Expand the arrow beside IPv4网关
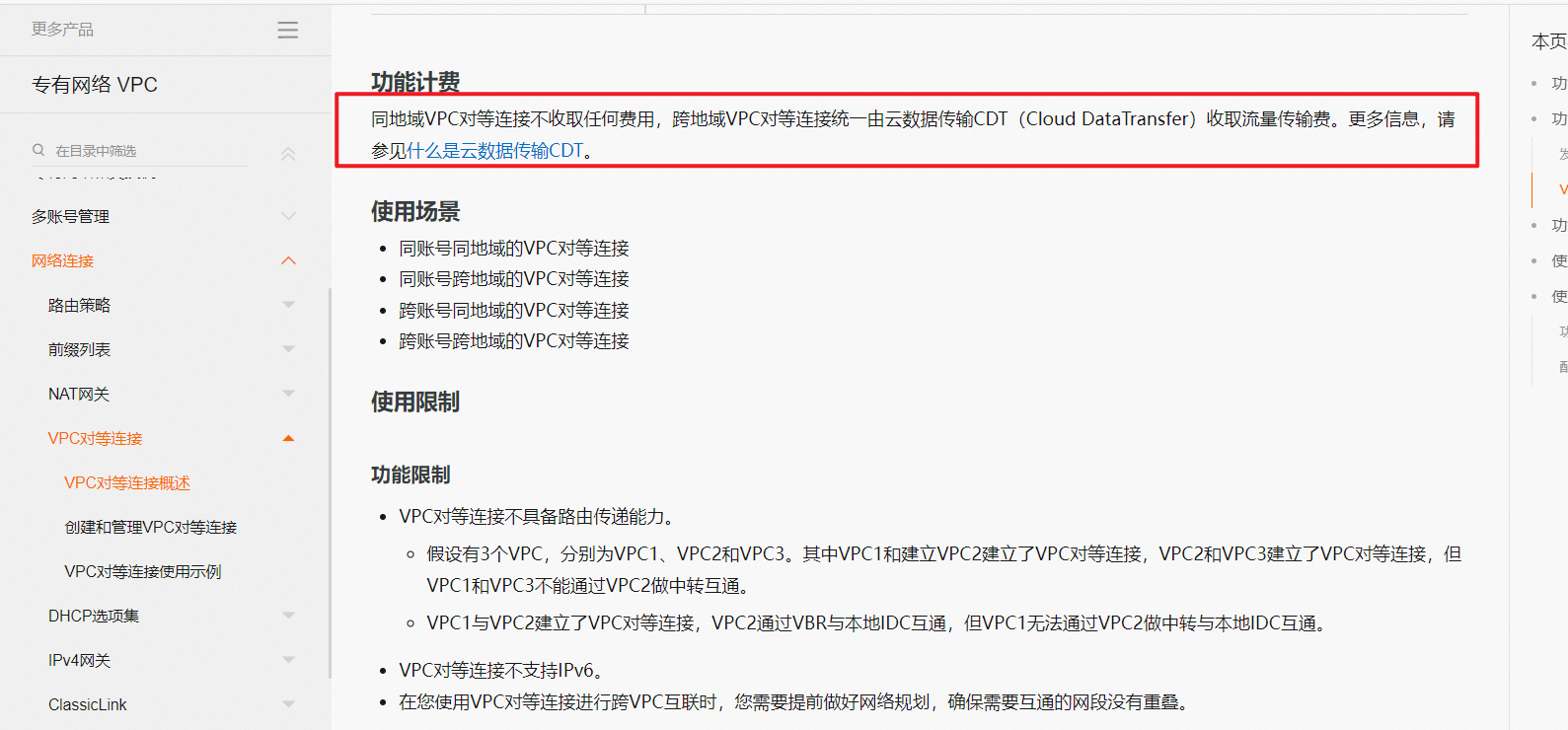Viewport: 1568px width, 730px height. (288, 660)
